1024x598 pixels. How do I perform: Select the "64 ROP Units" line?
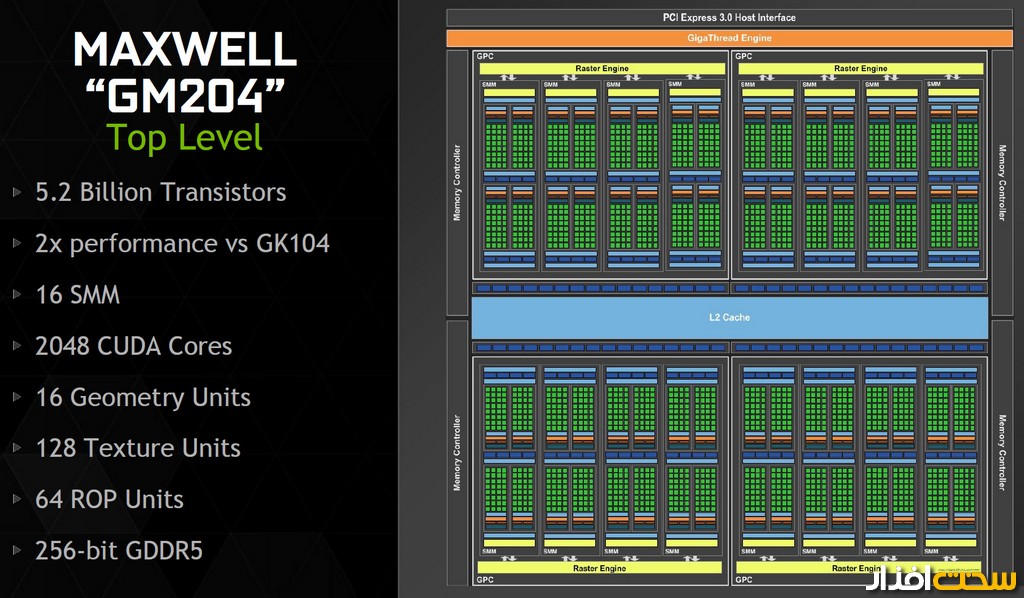point(109,499)
